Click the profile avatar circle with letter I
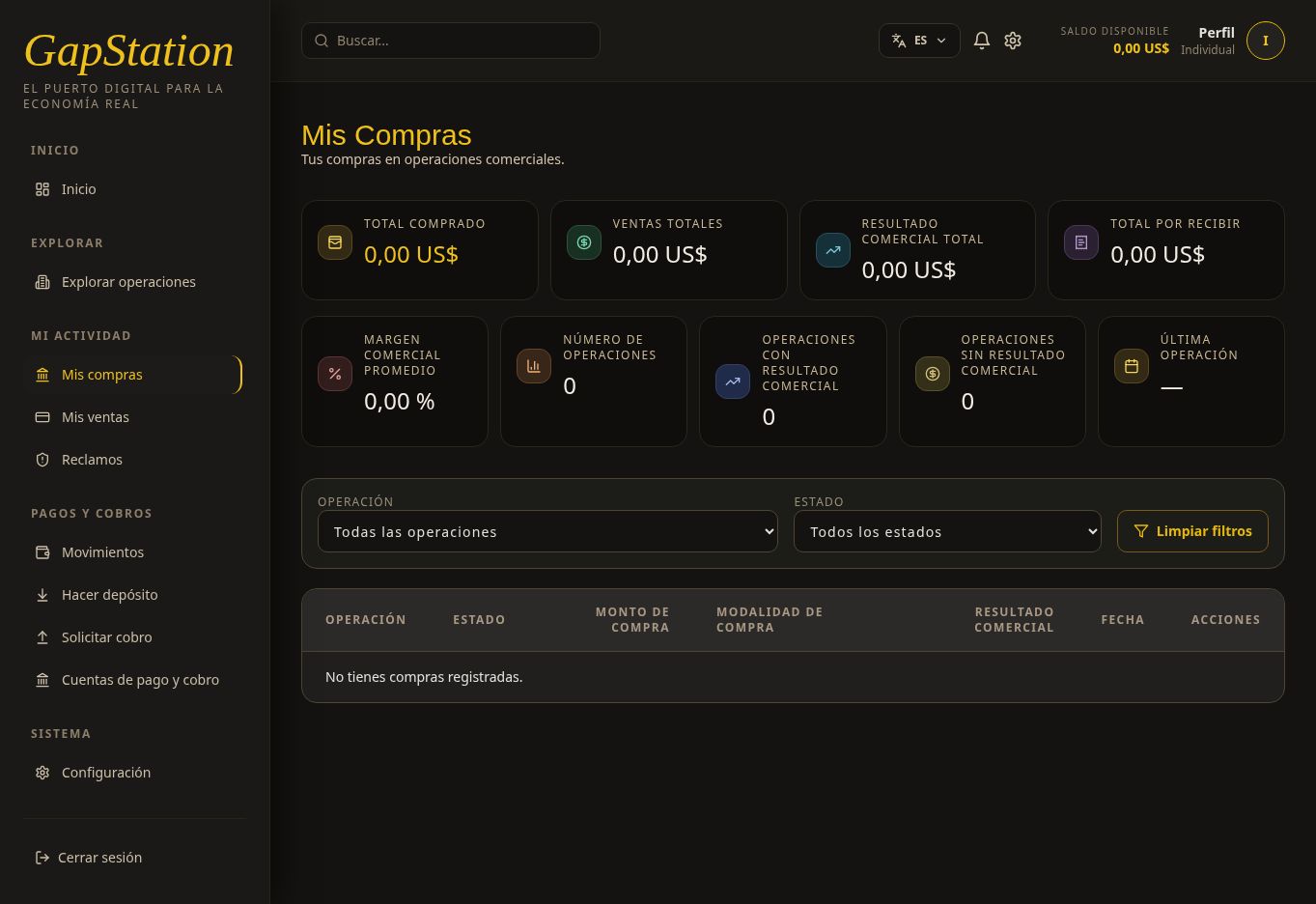 click(x=1266, y=41)
